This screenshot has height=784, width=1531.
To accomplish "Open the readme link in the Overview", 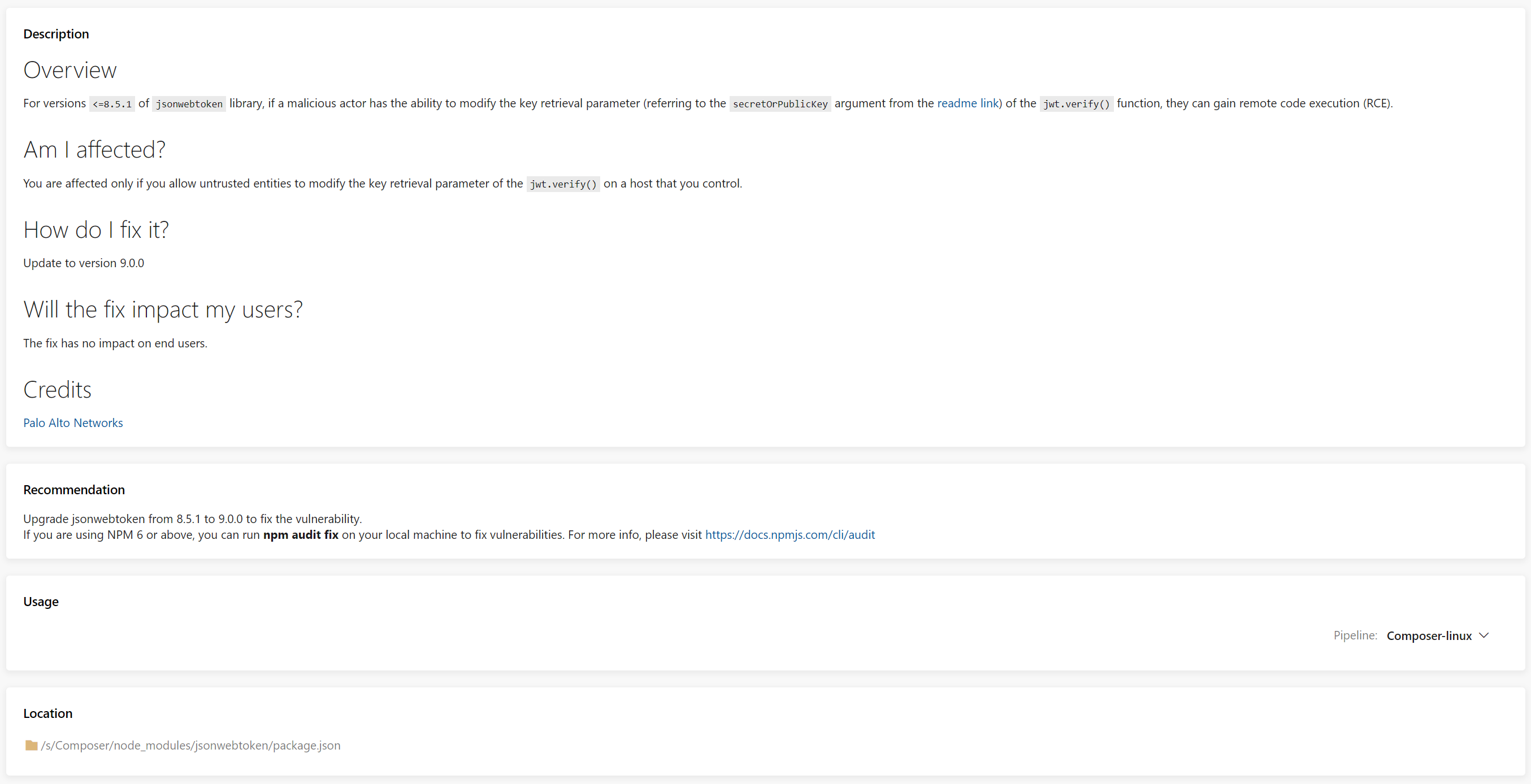I will pyautogui.click(x=966, y=103).
